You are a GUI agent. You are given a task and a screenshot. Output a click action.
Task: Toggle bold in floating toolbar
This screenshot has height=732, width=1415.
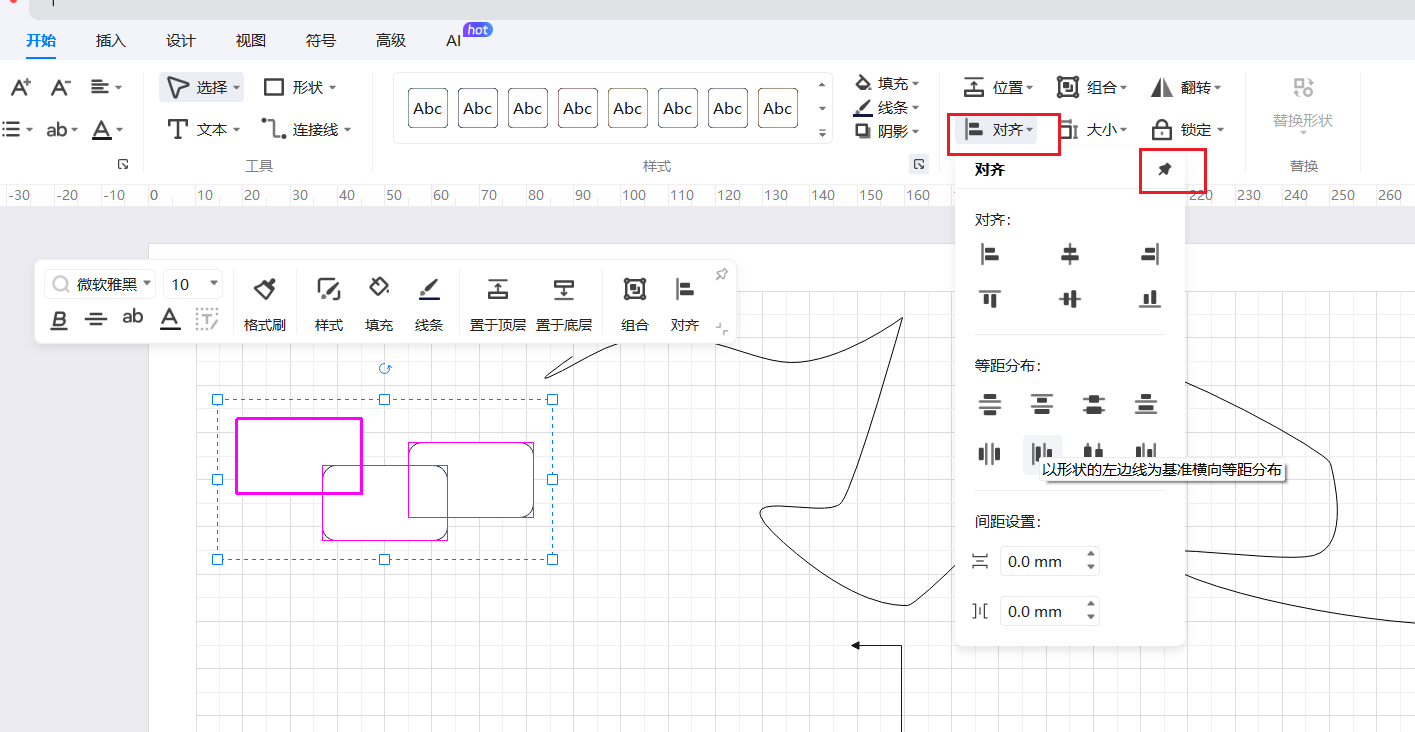coord(60,319)
